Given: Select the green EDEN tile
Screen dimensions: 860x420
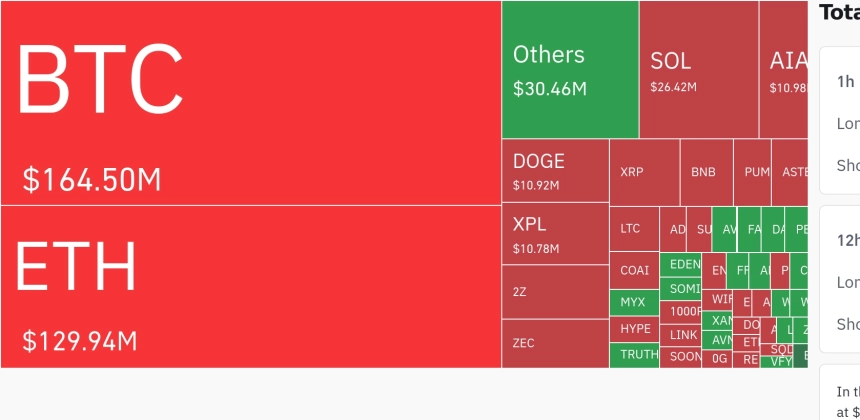Looking at the screenshot, I should tap(685, 265).
